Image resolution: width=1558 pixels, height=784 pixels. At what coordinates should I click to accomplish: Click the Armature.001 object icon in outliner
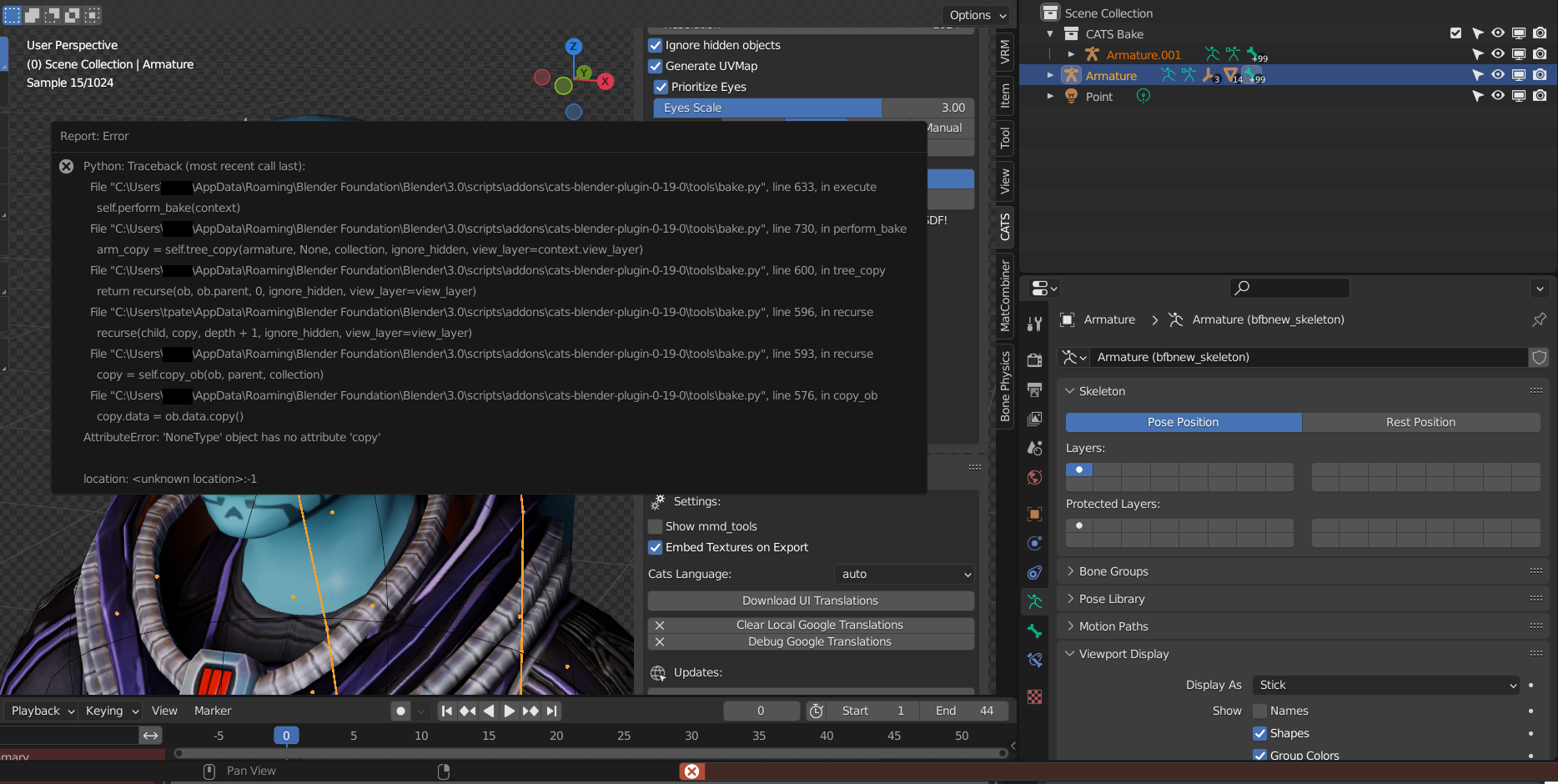(x=1092, y=54)
